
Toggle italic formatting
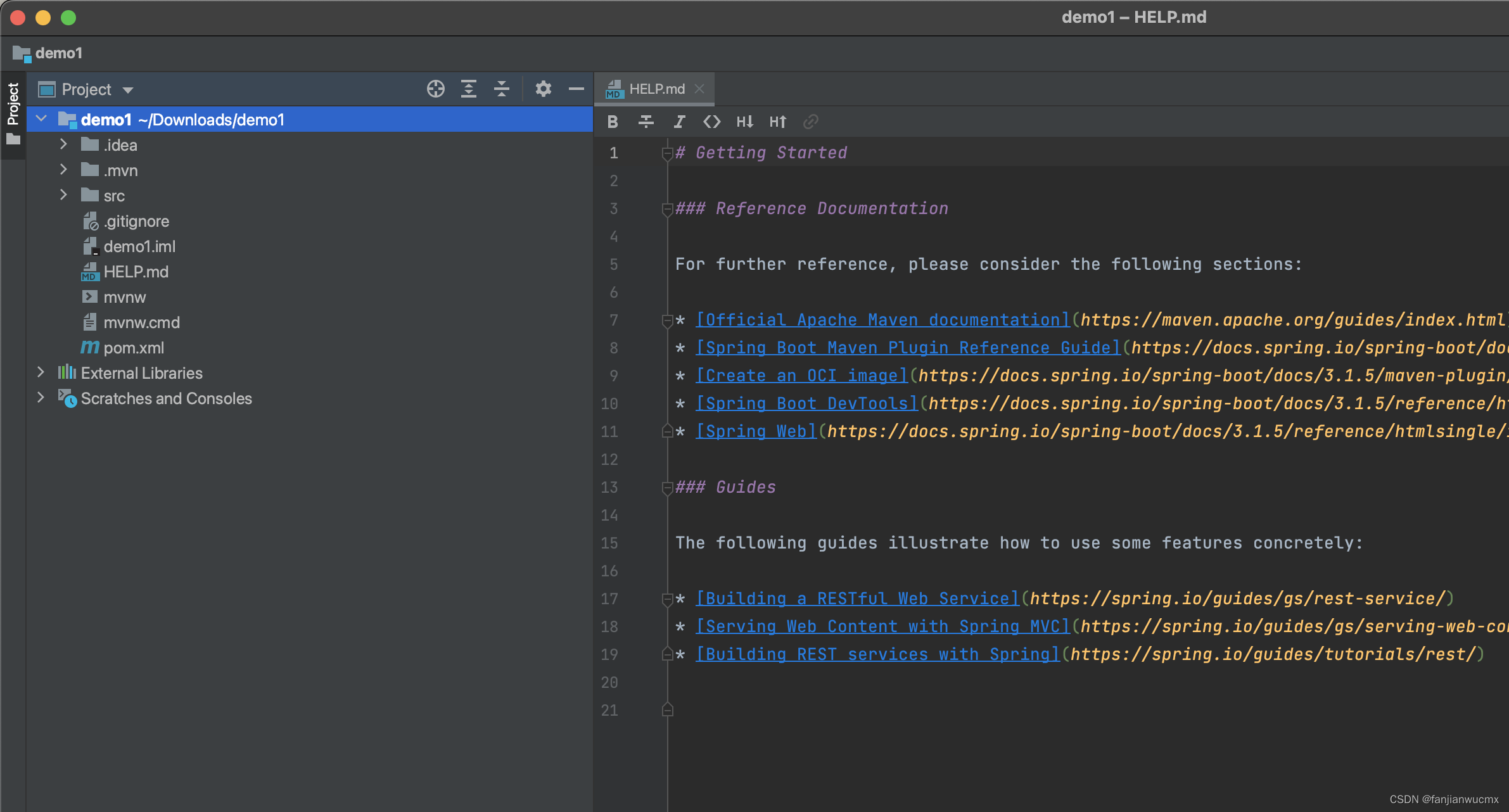pyautogui.click(x=679, y=122)
